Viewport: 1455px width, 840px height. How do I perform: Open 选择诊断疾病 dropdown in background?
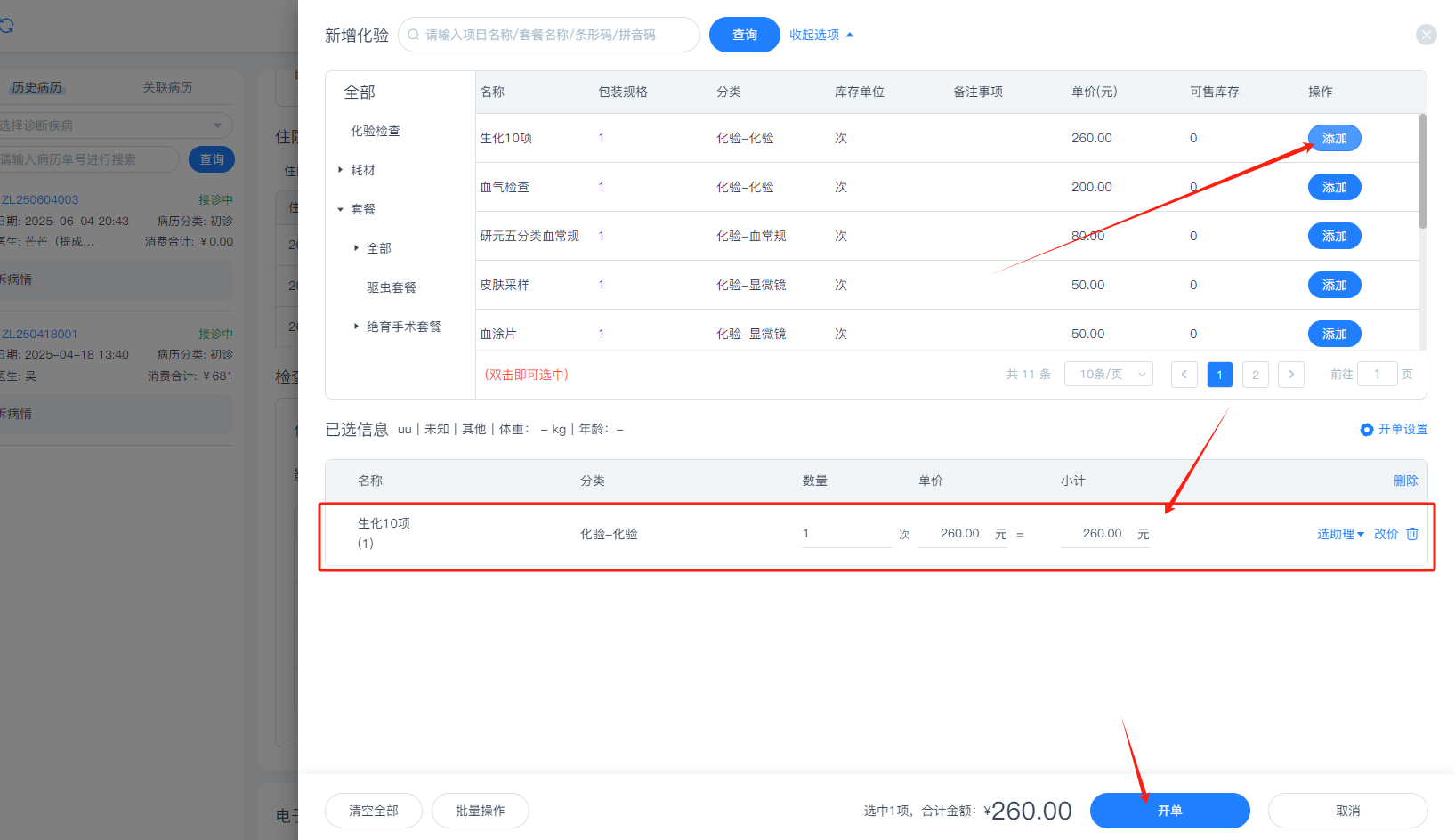click(116, 125)
